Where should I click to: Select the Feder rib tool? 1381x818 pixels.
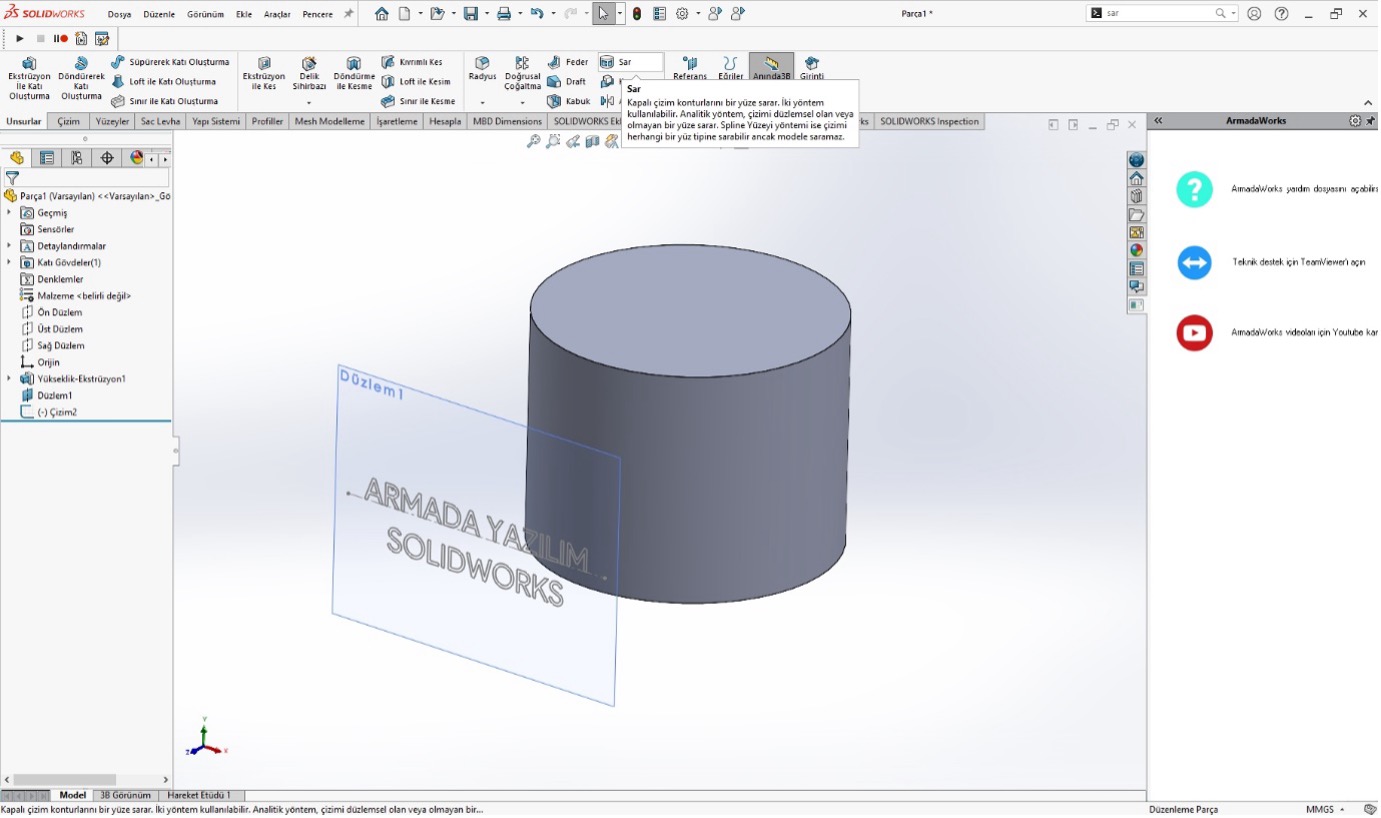point(568,62)
